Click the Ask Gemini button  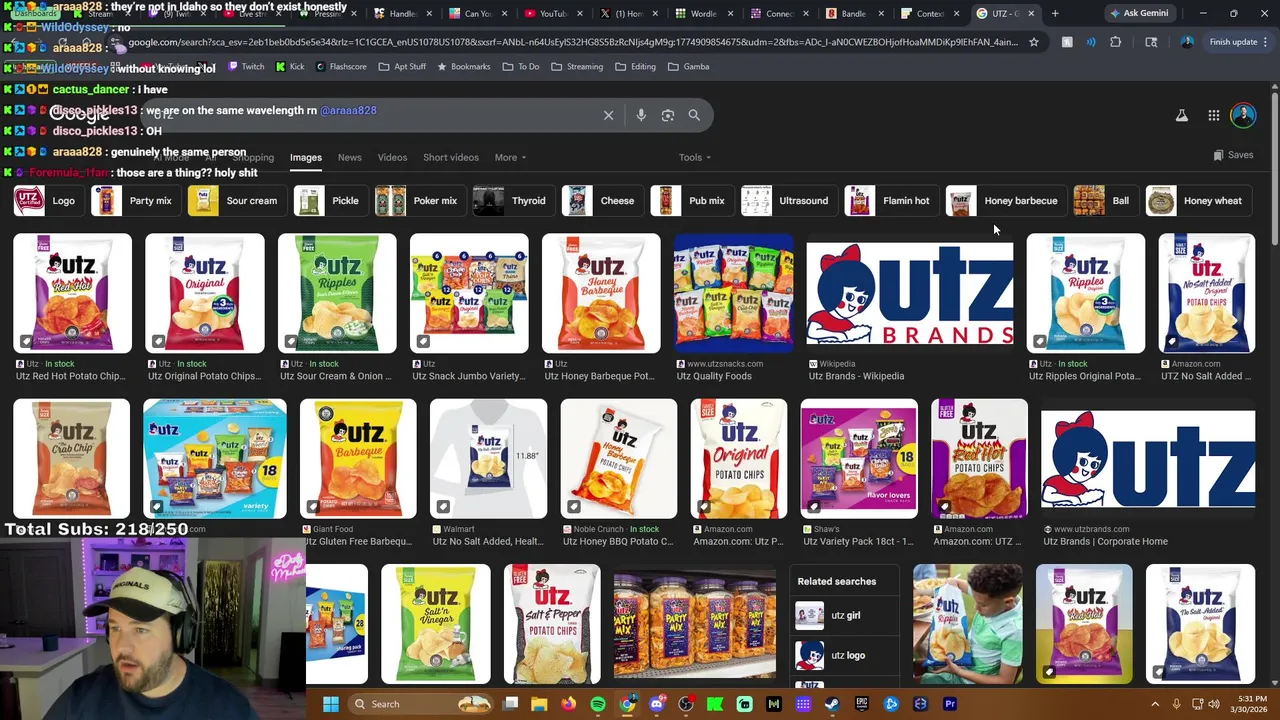(1139, 13)
